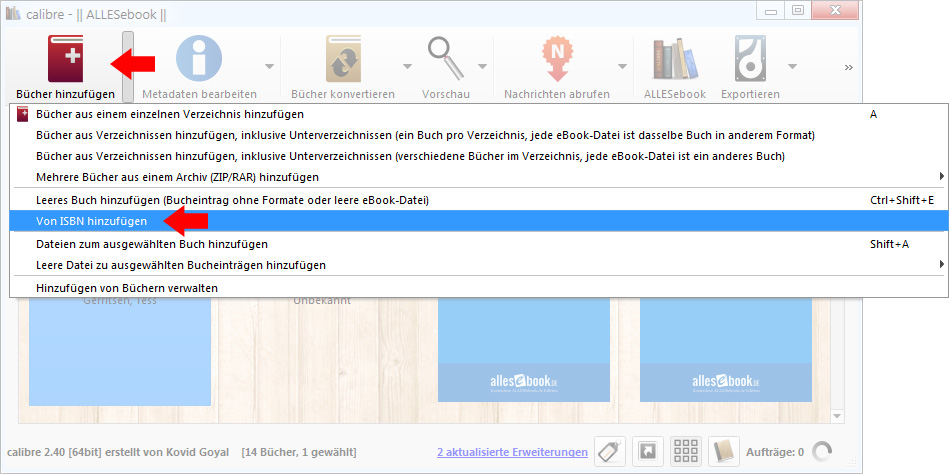
Task: Select the third allesebook cover thumbnail
Action: 524,349
